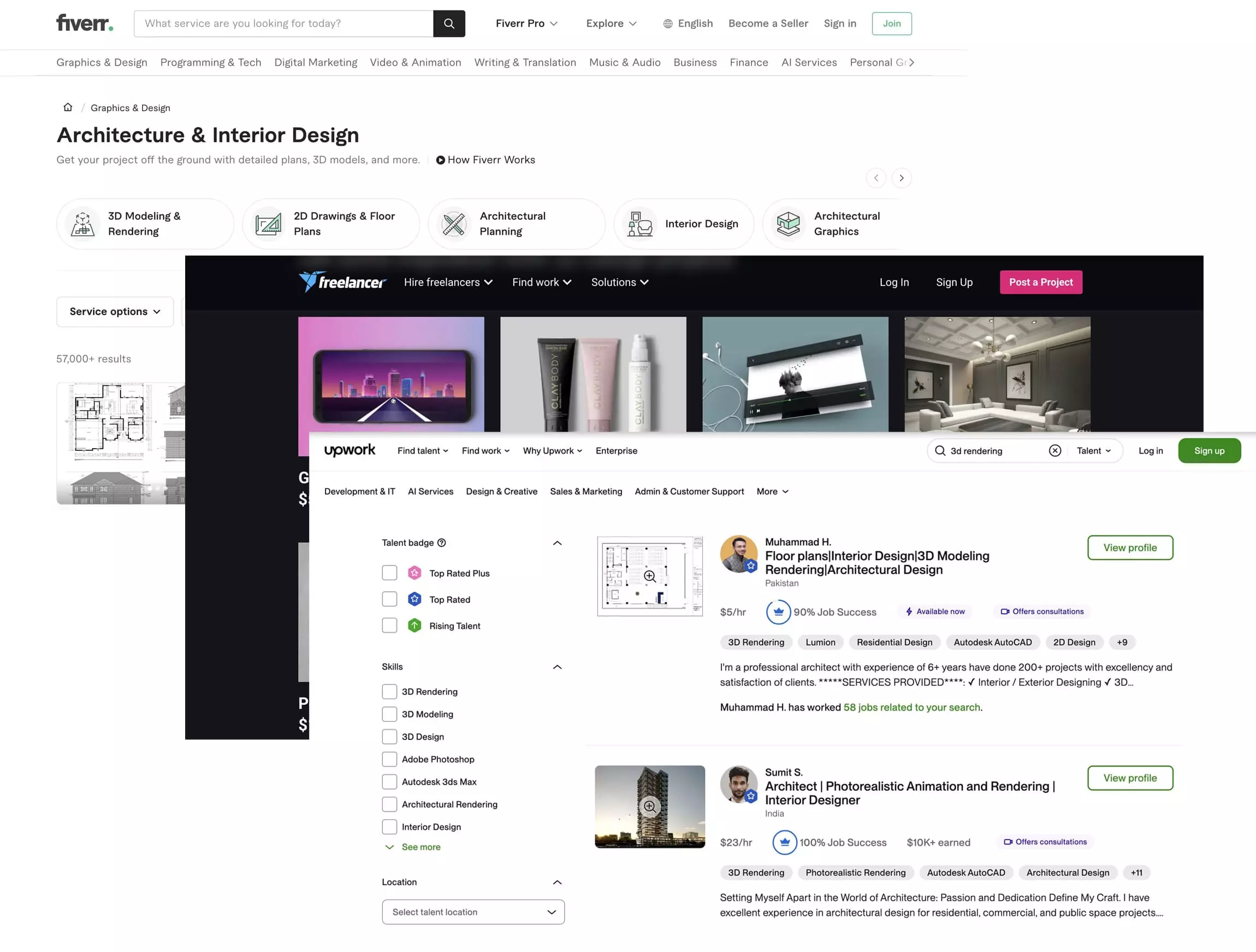Image resolution: width=1256 pixels, height=952 pixels.
Task: Collapse the Skills filter section
Action: [557, 667]
